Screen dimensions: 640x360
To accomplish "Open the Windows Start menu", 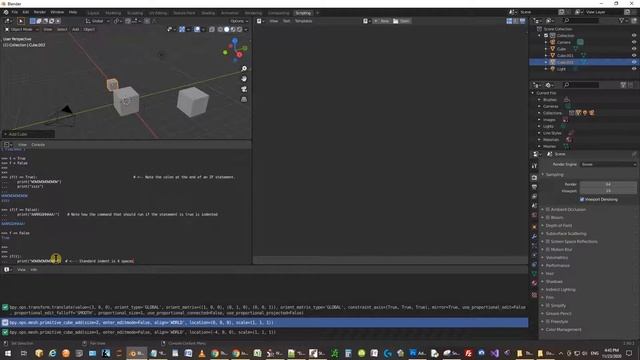I will point(7,353).
